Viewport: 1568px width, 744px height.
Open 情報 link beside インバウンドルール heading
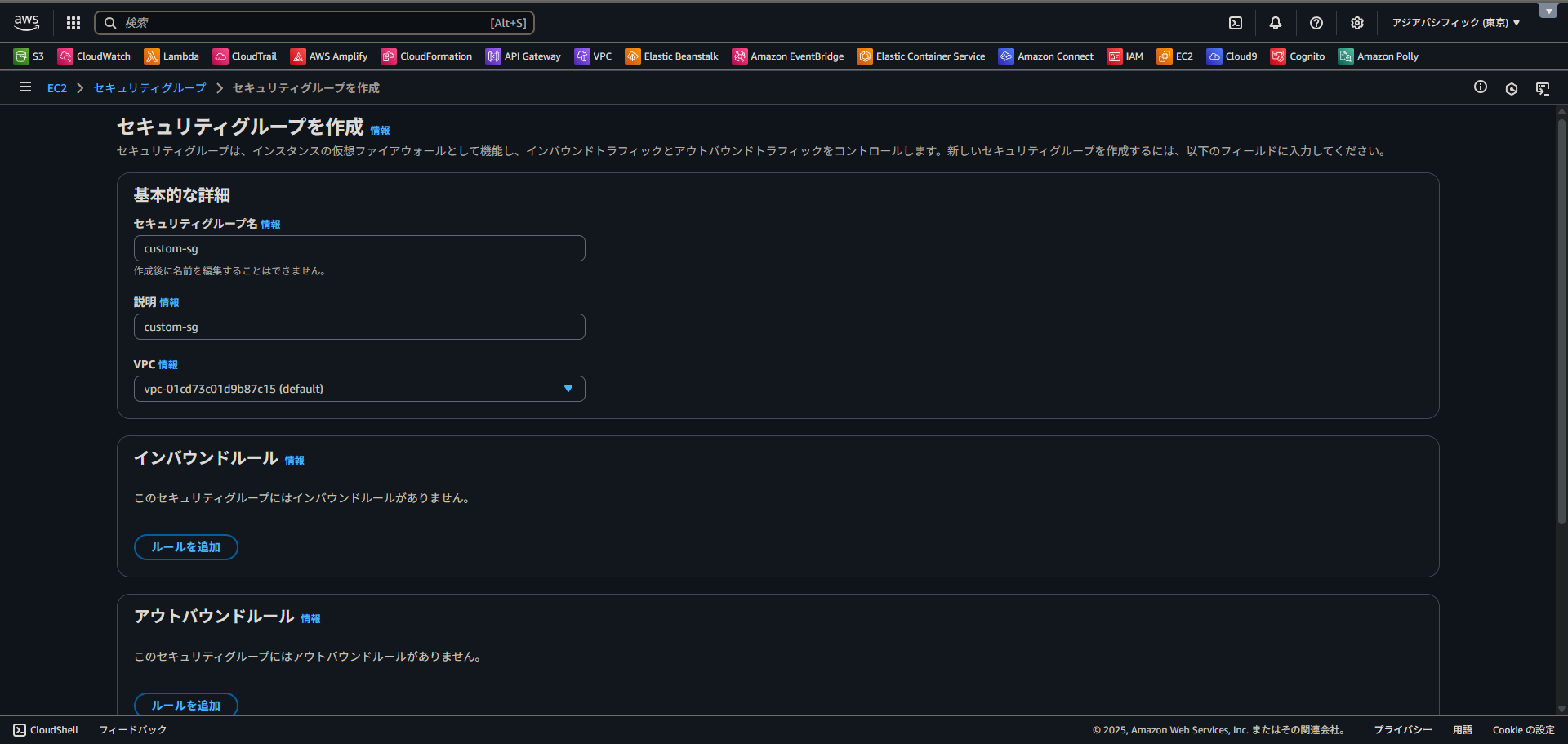(294, 461)
